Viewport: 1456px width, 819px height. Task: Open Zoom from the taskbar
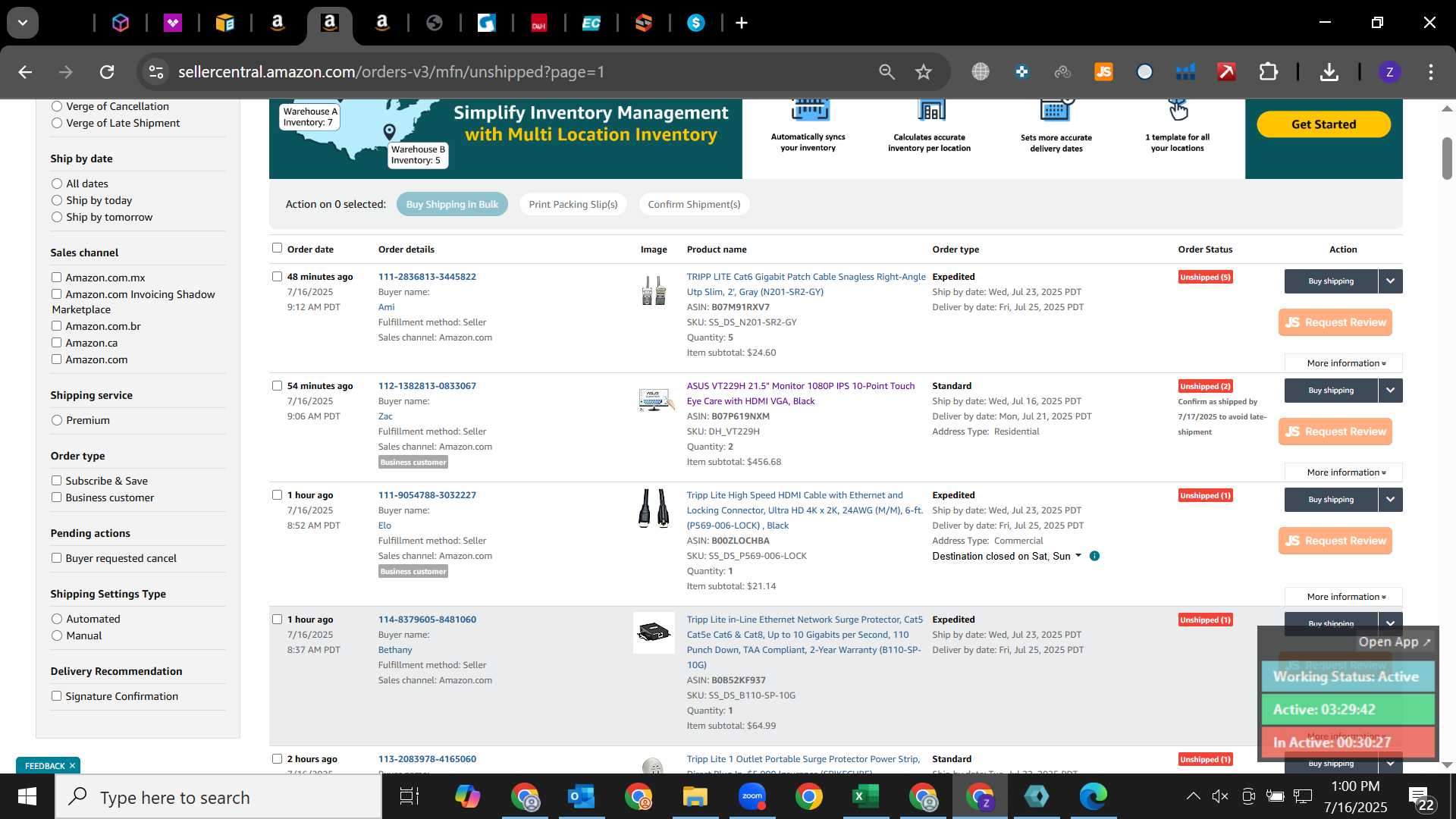pyautogui.click(x=752, y=797)
